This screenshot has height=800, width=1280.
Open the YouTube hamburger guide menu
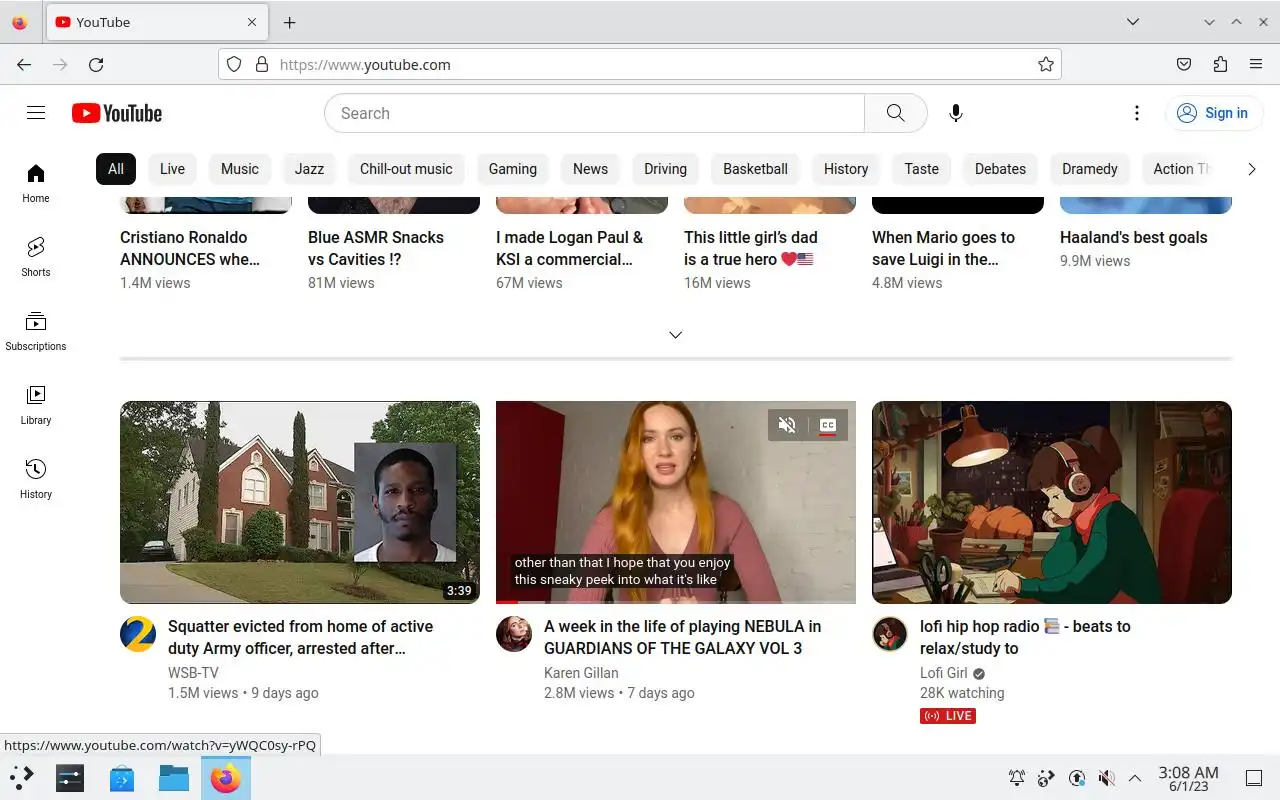tap(36, 113)
